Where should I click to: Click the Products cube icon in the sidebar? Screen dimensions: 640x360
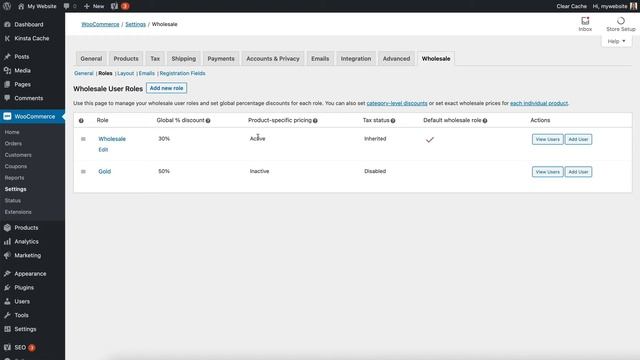[x=7, y=228]
